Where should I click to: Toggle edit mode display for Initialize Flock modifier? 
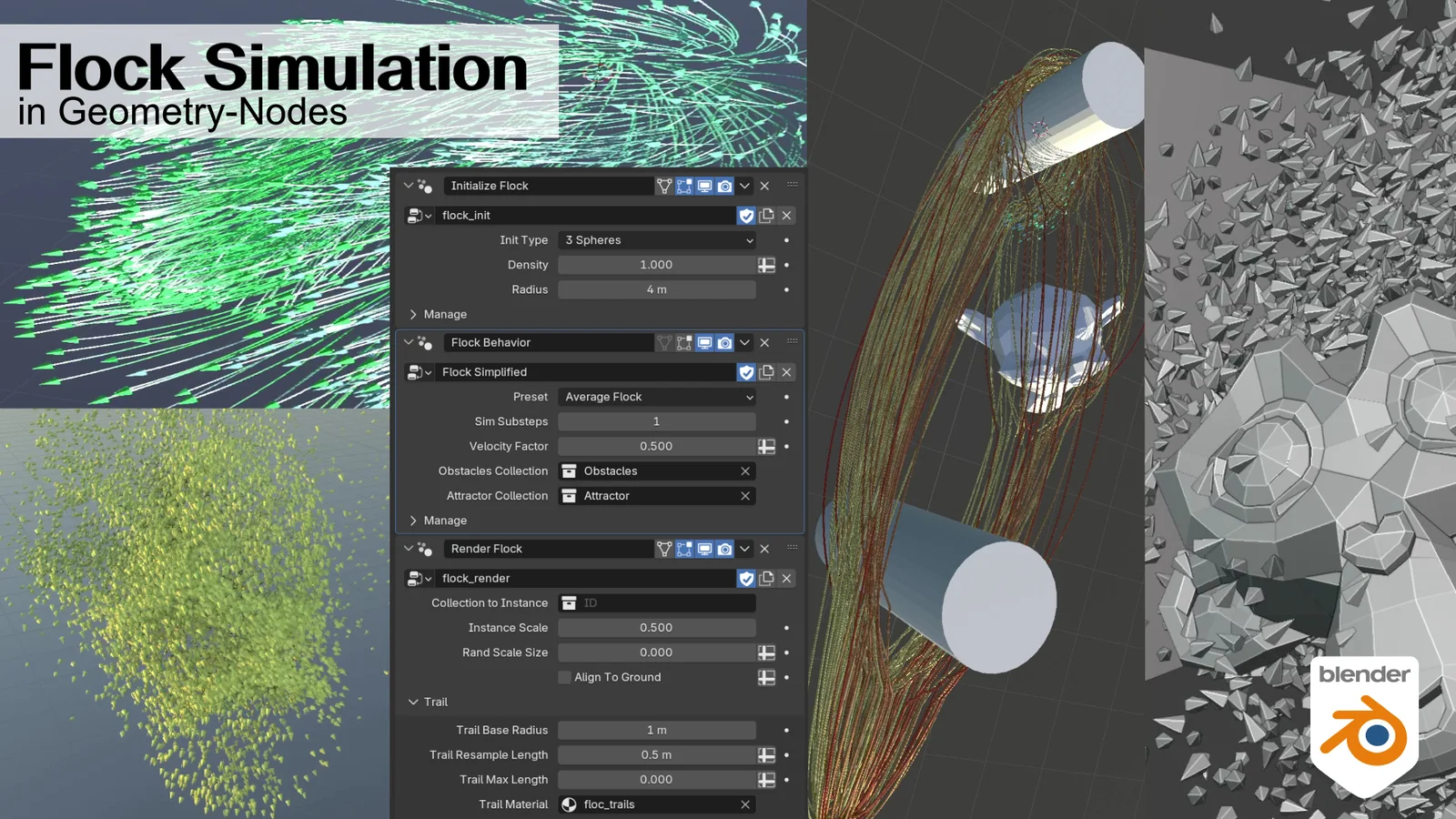[684, 186]
